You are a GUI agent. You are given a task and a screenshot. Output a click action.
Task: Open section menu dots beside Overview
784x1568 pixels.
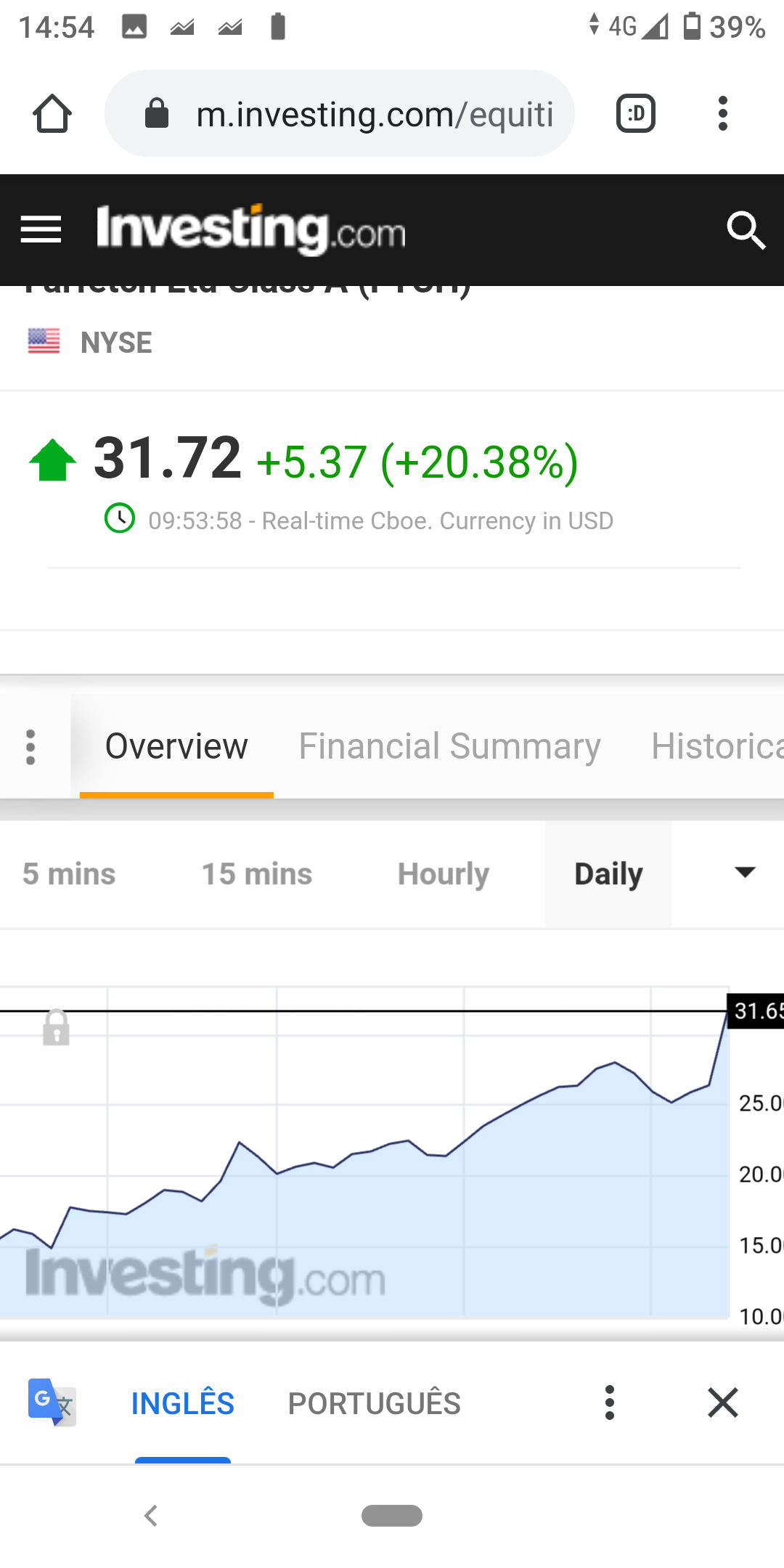click(30, 747)
